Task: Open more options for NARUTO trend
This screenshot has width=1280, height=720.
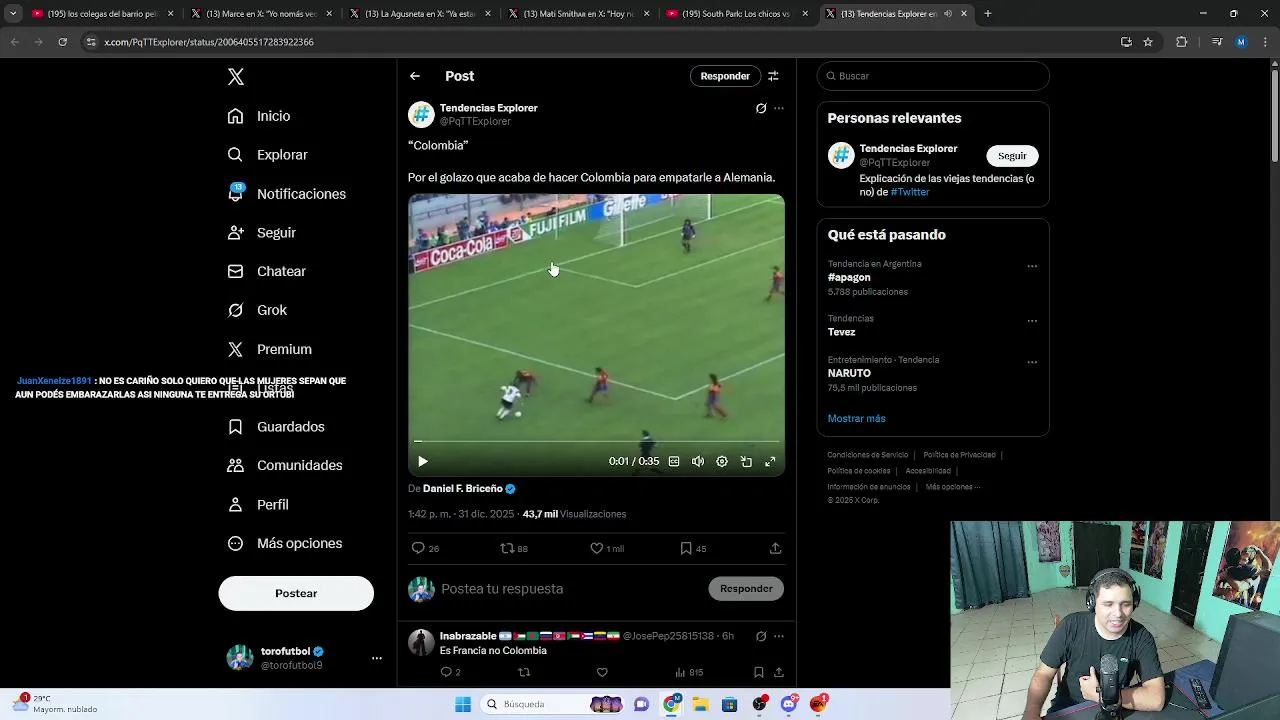Action: pyautogui.click(x=1032, y=362)
